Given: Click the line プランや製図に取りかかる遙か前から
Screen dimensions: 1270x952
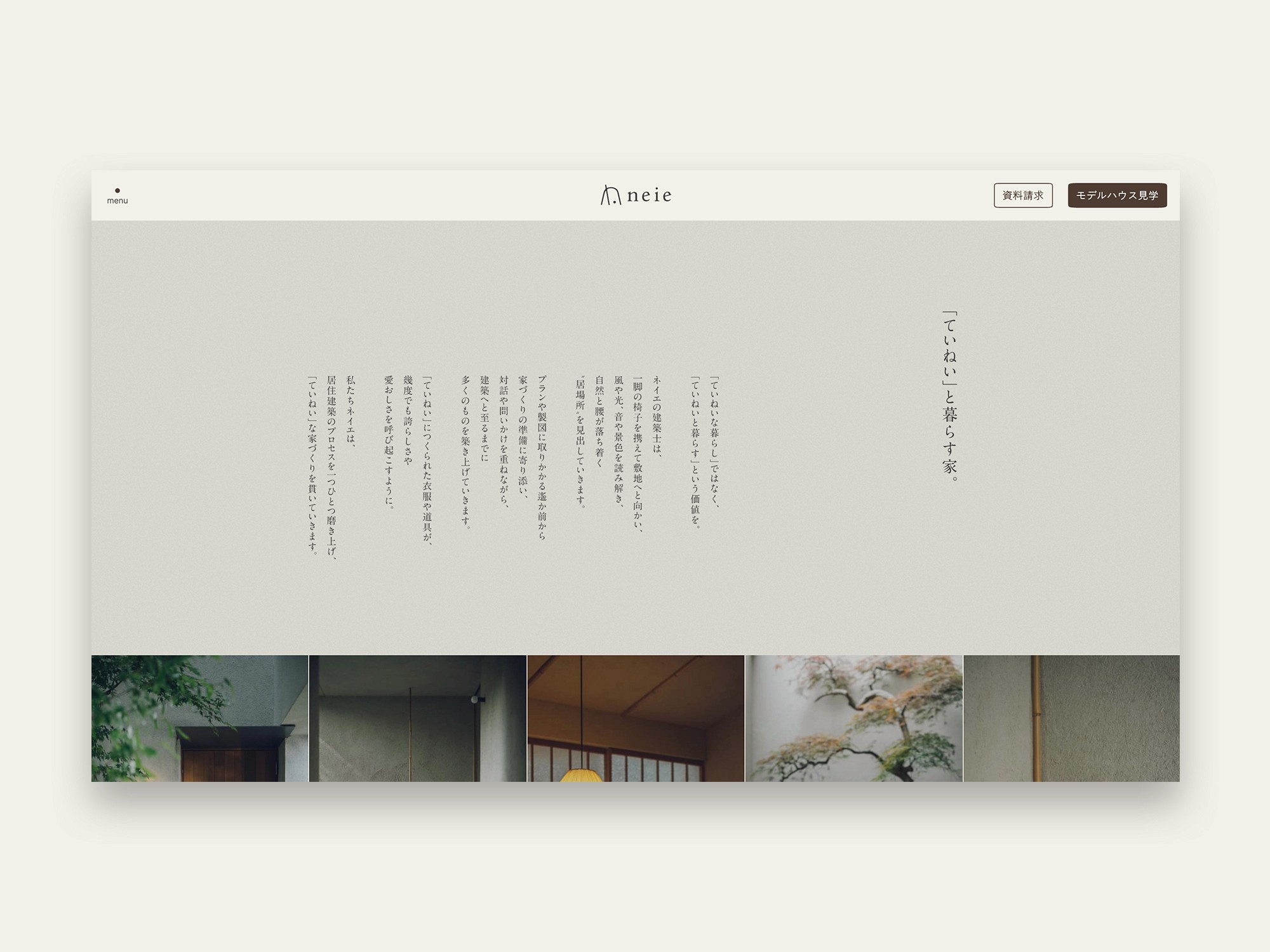Looking at the screenshot, I should pyautogui.click(x=542, y=457).
